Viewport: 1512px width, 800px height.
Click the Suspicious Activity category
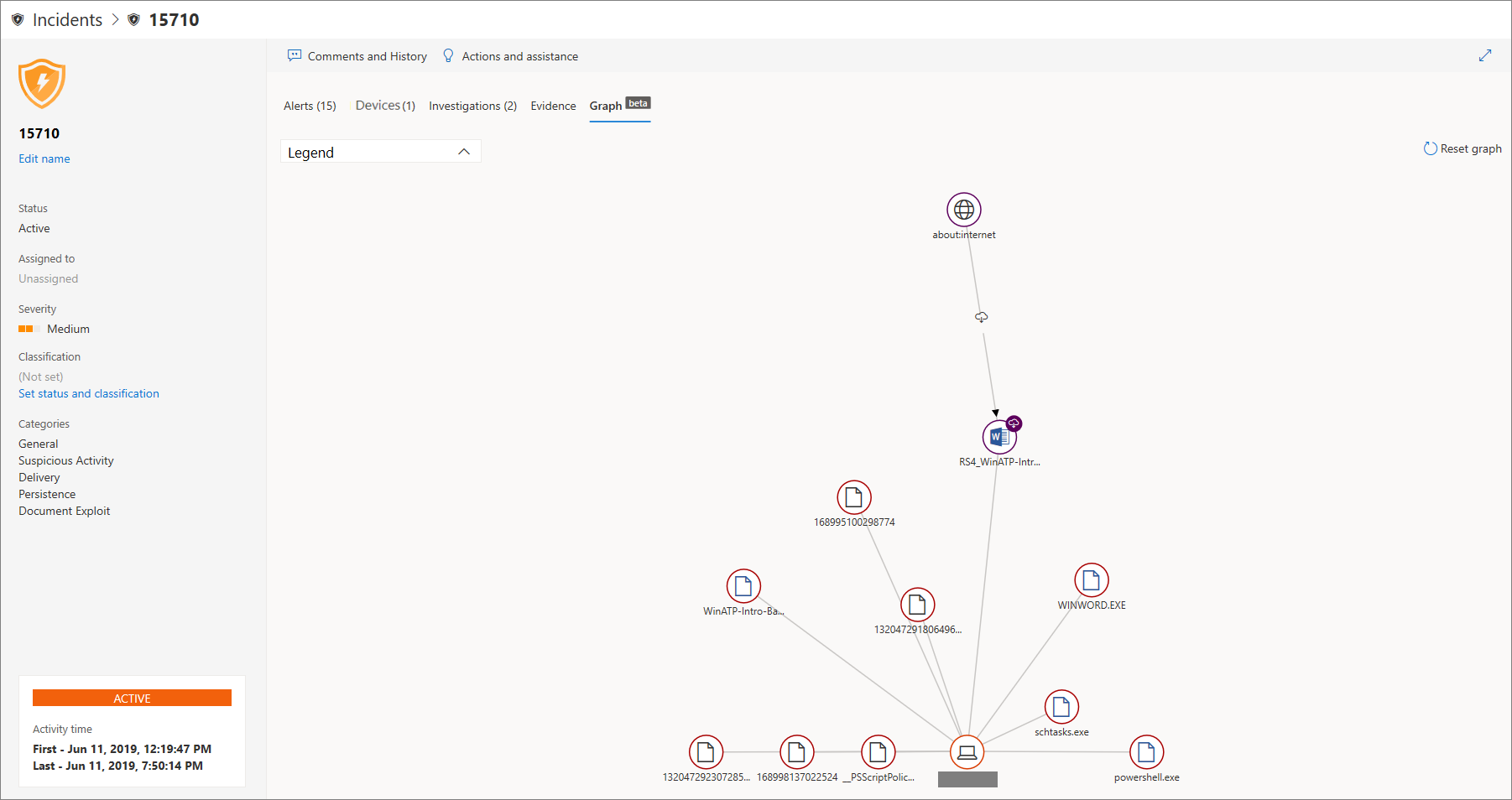[x=66, y=460]
